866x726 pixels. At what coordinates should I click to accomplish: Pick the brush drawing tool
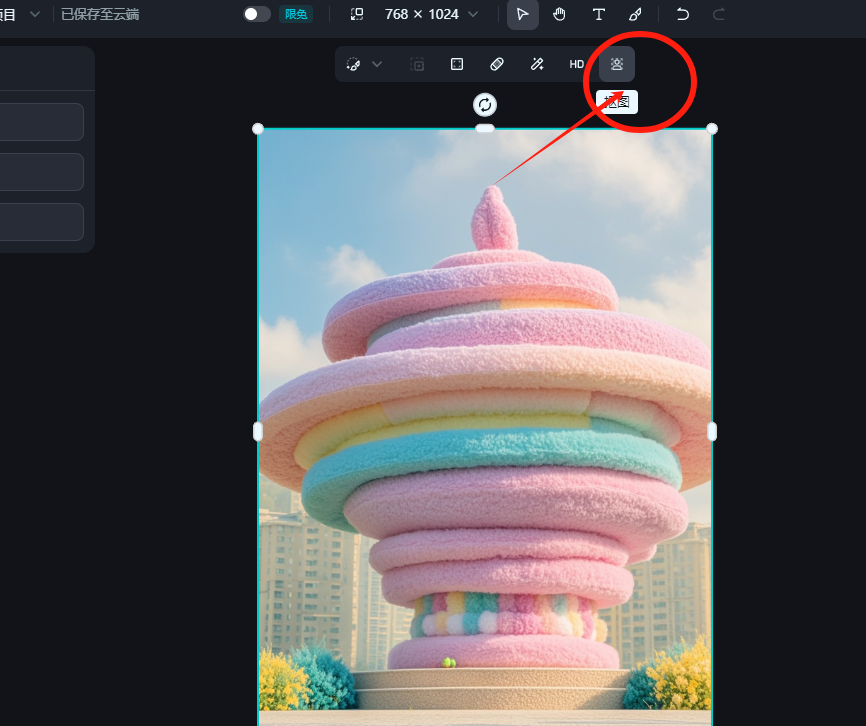635,14
